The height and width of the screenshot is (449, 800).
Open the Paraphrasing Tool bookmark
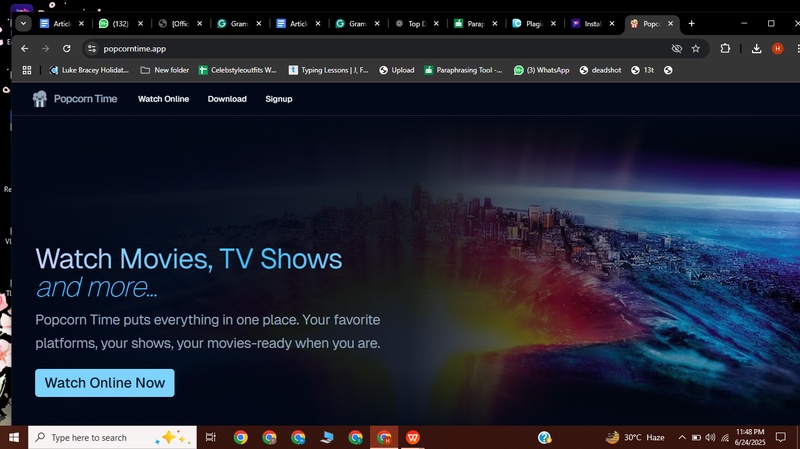pos(463,70)
